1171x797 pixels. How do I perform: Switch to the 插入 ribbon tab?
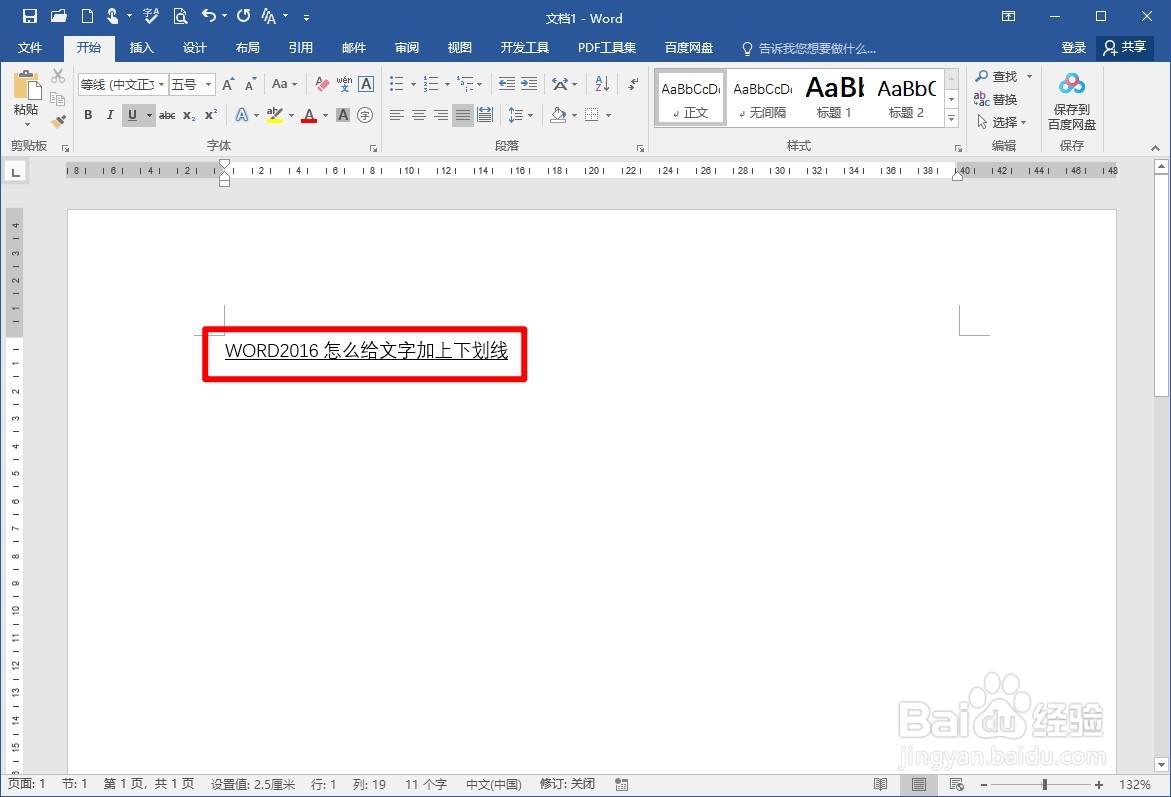click(141, 47)
